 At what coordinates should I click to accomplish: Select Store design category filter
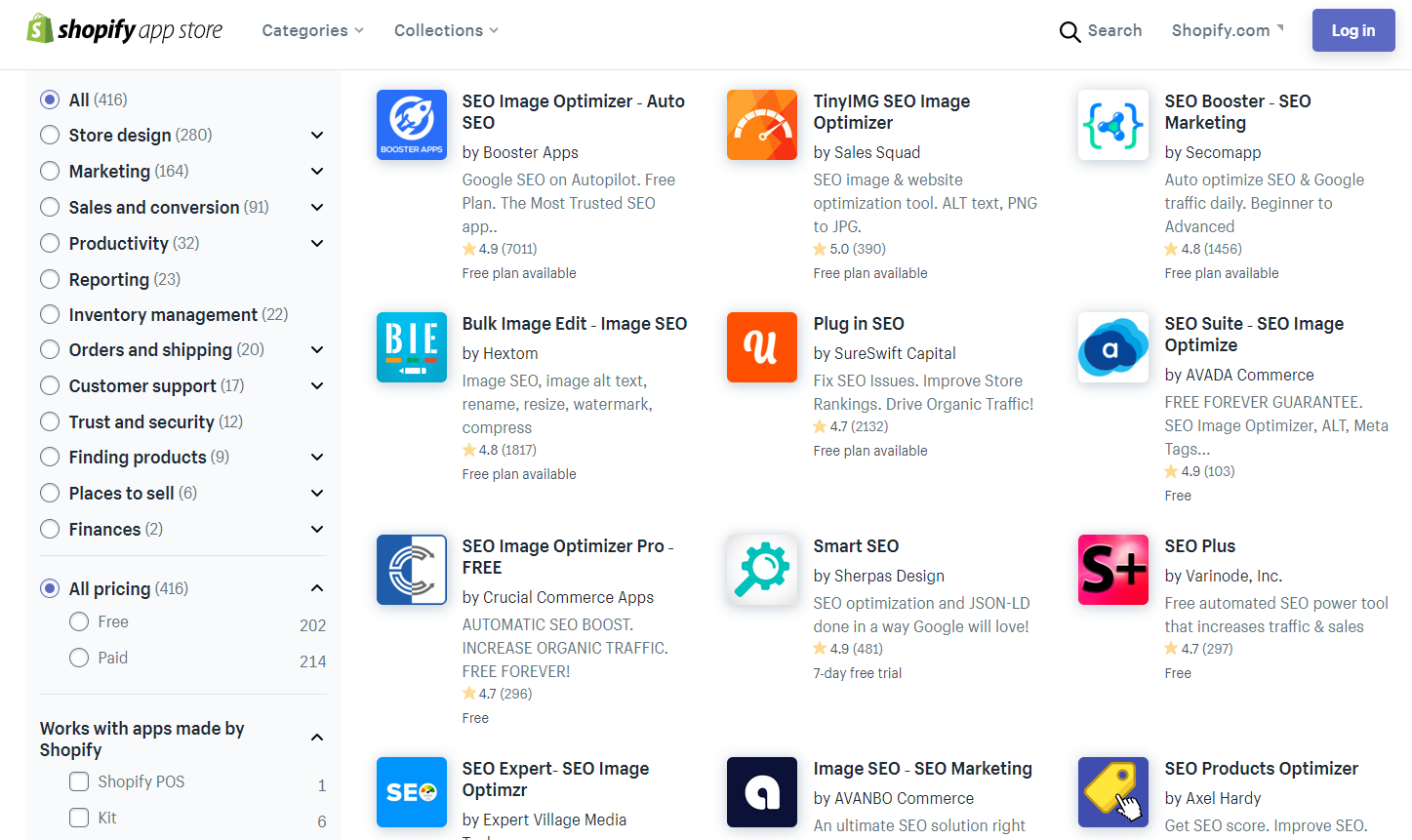50,135
